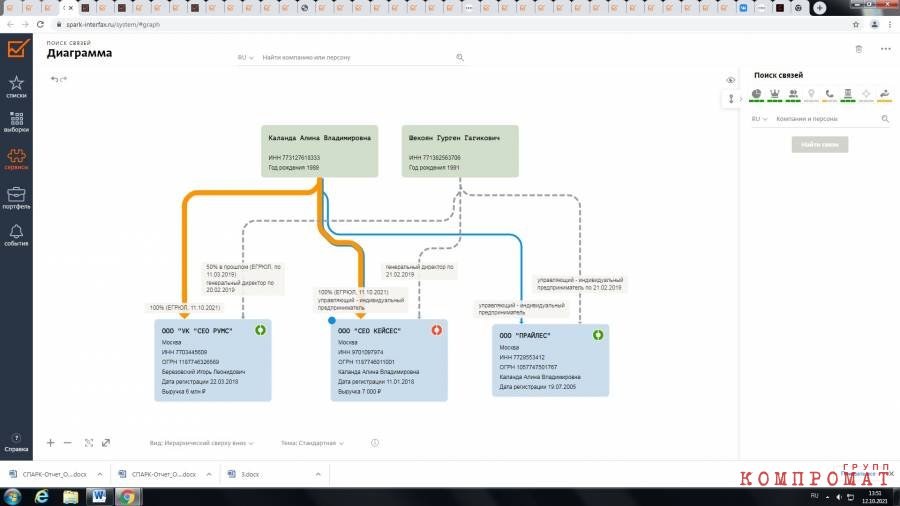
Task: Toggle the eye visibility icon near panel
Action: click(730, 80)
